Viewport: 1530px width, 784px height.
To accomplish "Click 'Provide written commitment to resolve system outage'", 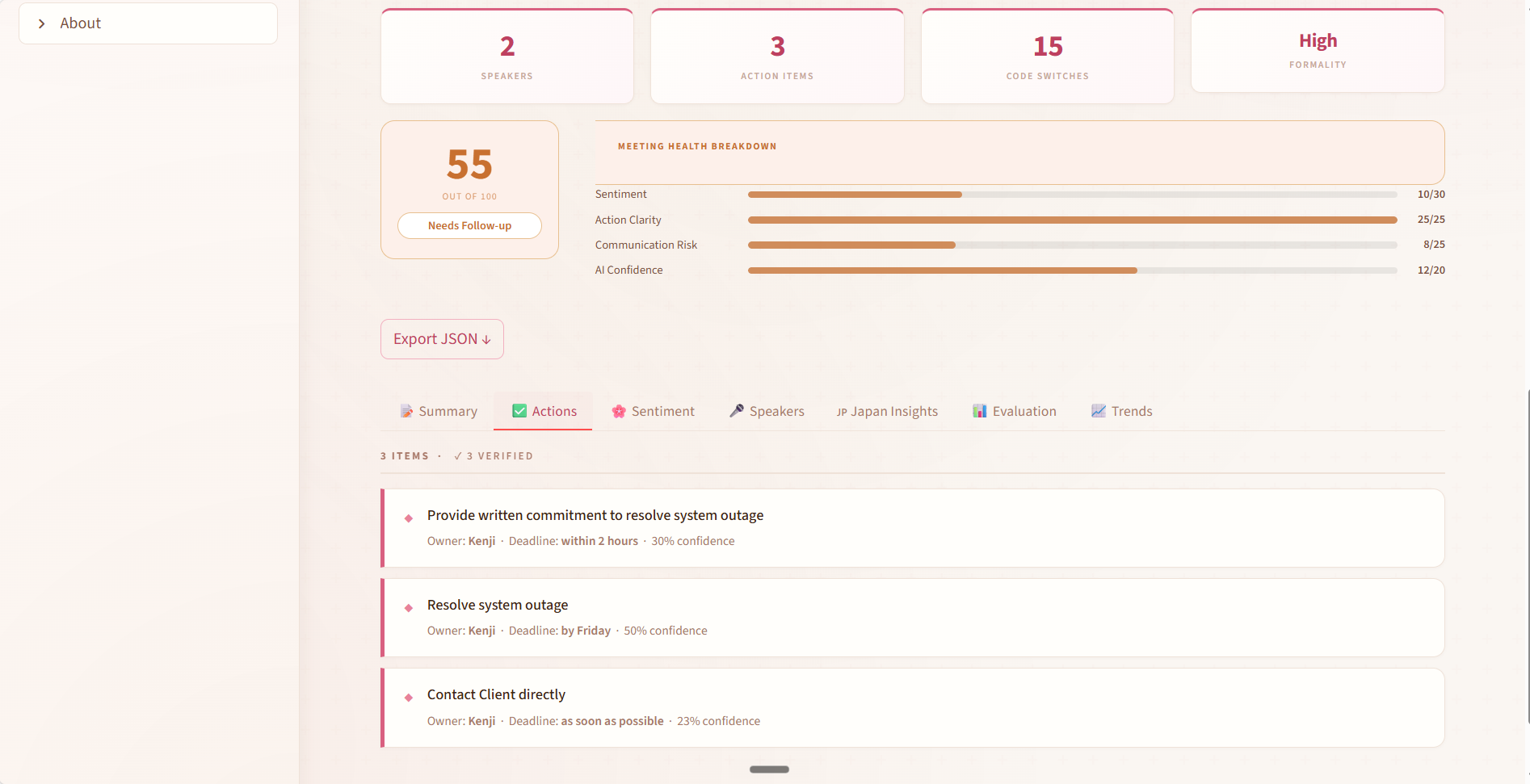I will (595, 515).
